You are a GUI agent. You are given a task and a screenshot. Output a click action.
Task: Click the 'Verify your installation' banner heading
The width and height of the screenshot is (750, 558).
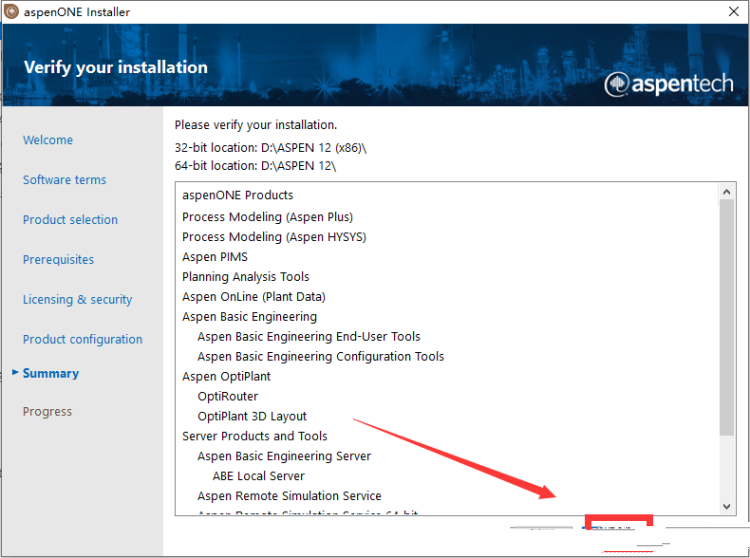[116, 67]
